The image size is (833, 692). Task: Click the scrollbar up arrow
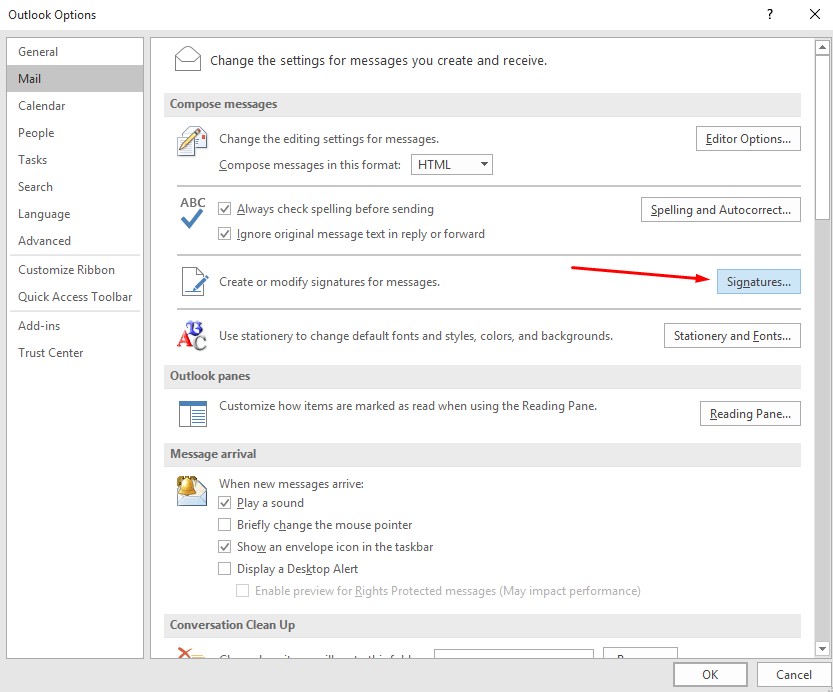(822, 47)
